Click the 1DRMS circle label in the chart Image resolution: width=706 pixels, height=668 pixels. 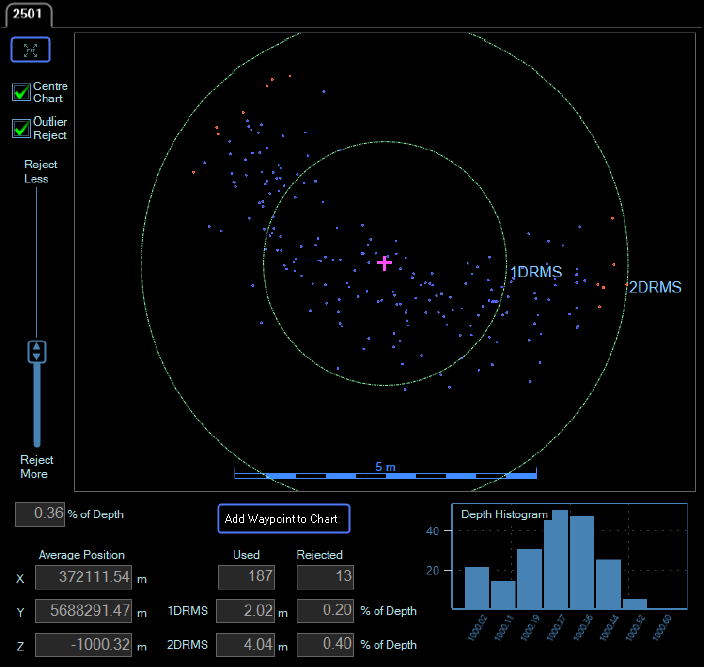click(536, 272)
